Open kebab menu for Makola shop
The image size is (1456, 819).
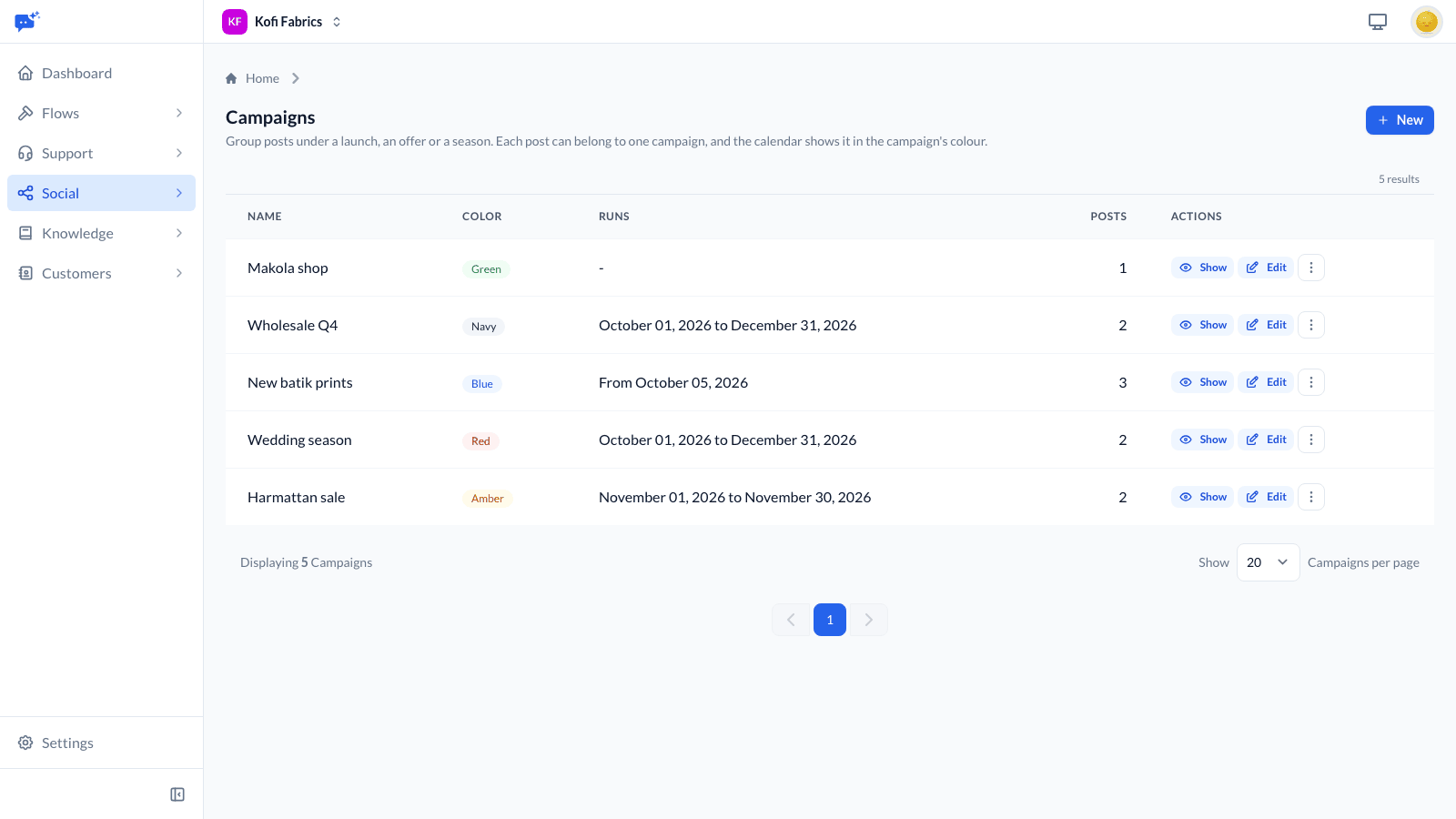click(x=1311, y=268)
